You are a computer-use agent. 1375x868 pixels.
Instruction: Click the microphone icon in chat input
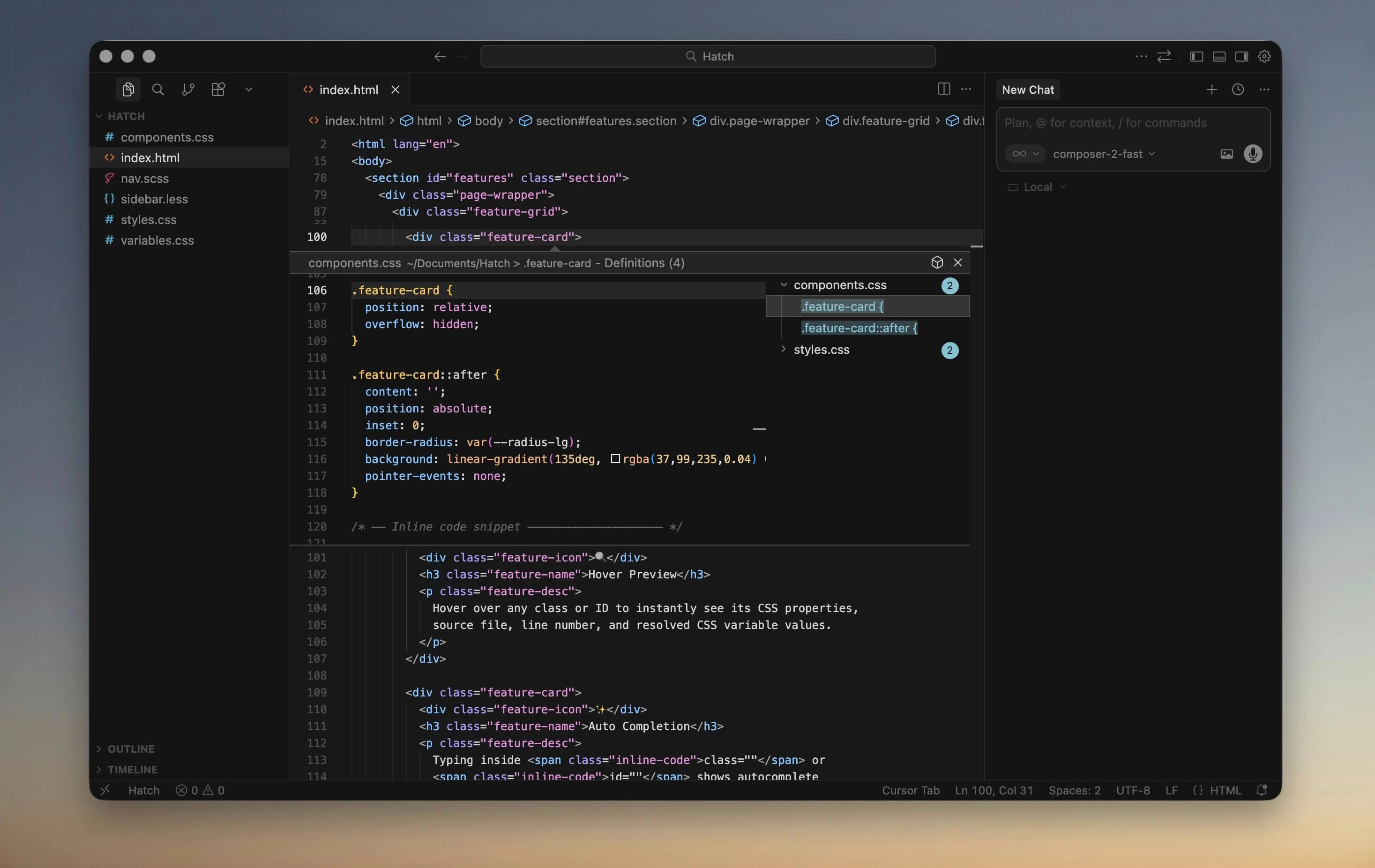pyautogui.click(x=1253, y=154)
